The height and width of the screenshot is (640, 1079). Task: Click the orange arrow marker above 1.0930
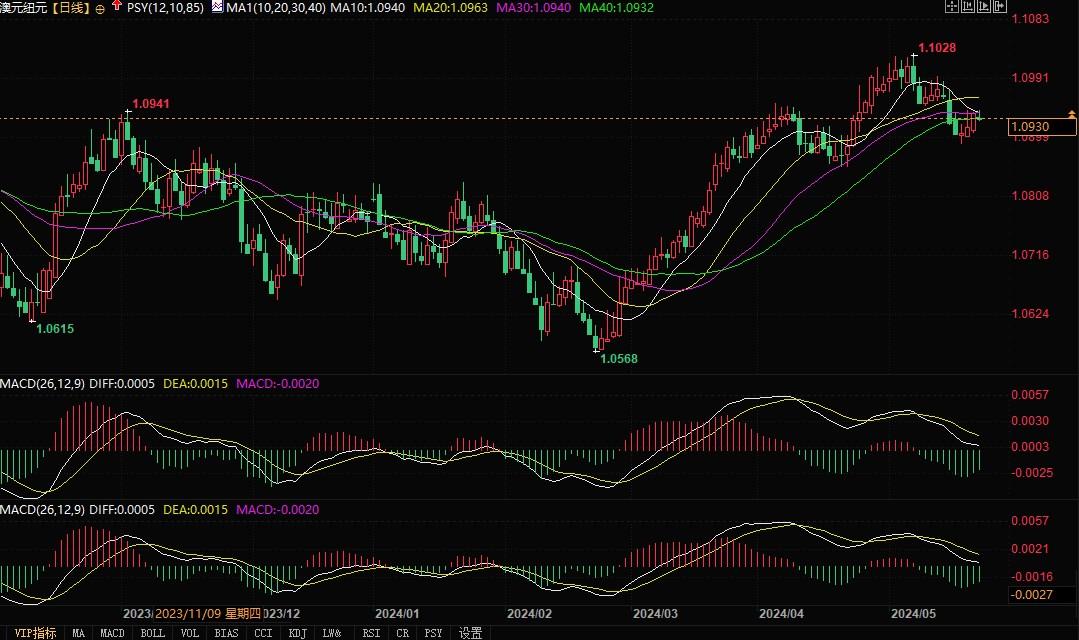(1073, 117)
